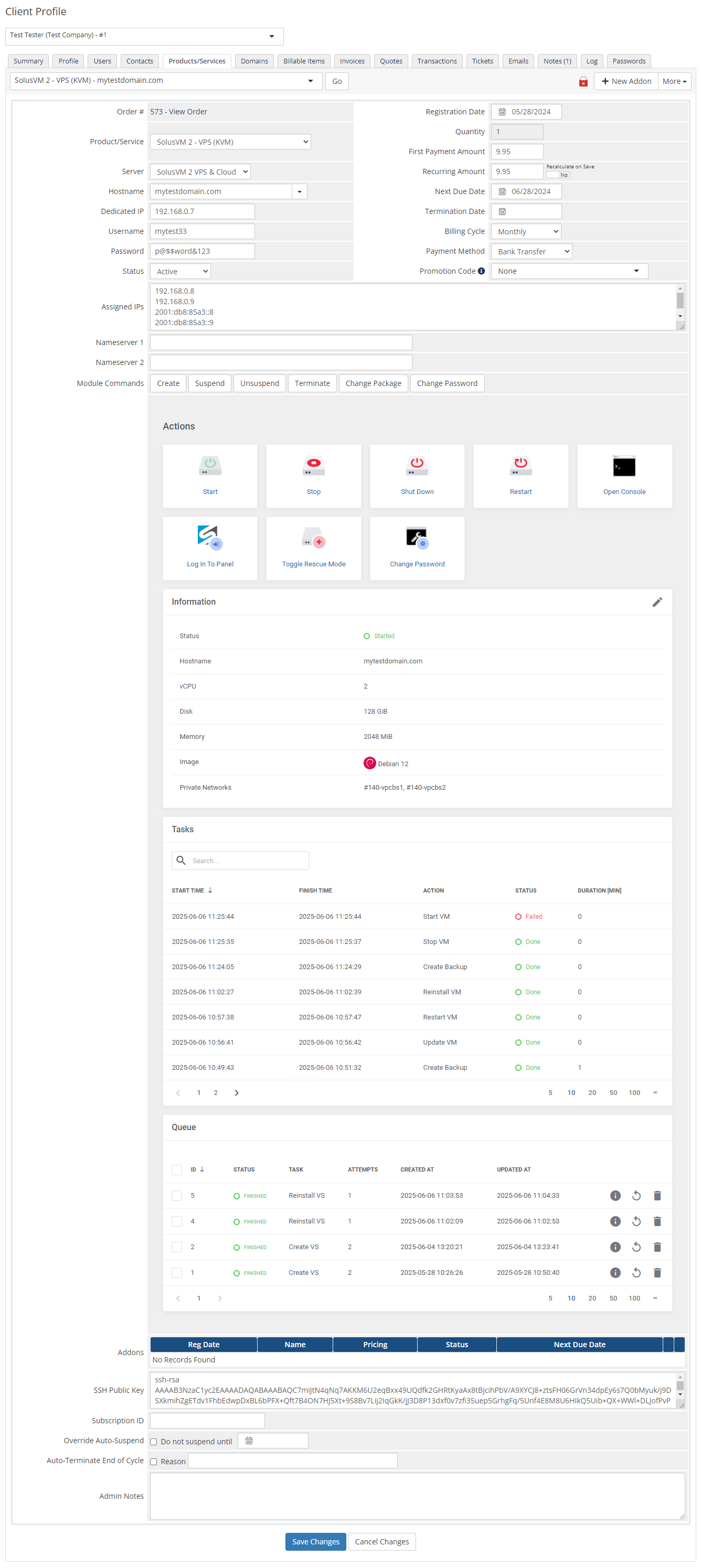This screenshot has width=701, height=1568.
Task: Delete queue item 5 with trash icon
Action: (656, 1196)
